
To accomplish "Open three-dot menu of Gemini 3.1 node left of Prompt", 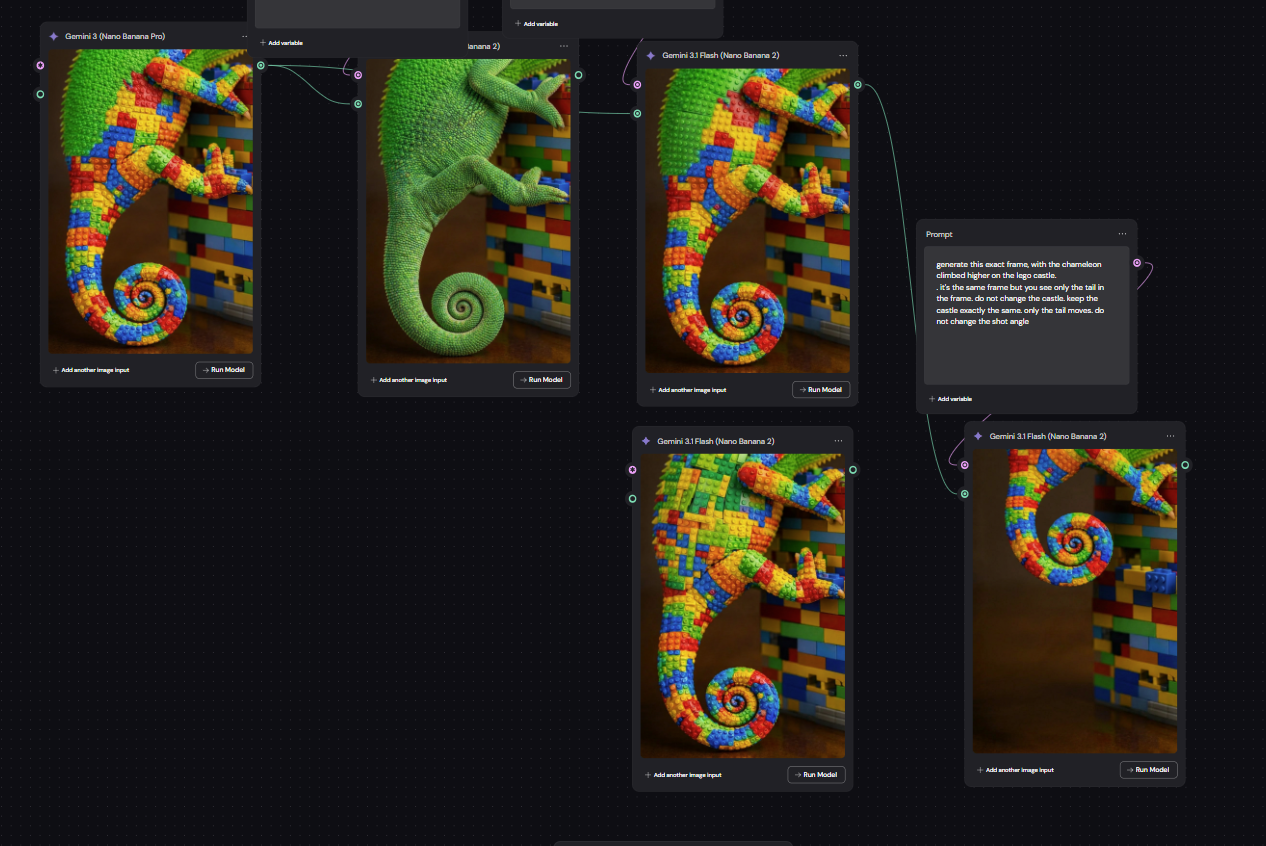I will coord(843,56).
